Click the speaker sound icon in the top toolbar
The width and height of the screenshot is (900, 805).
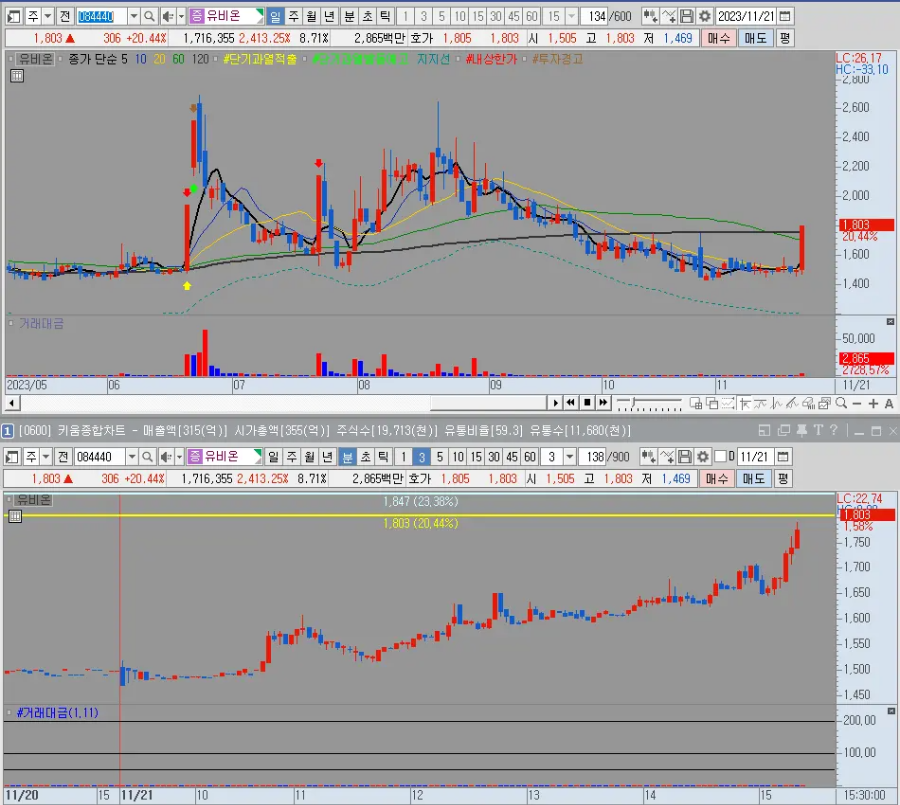[168, 16]
